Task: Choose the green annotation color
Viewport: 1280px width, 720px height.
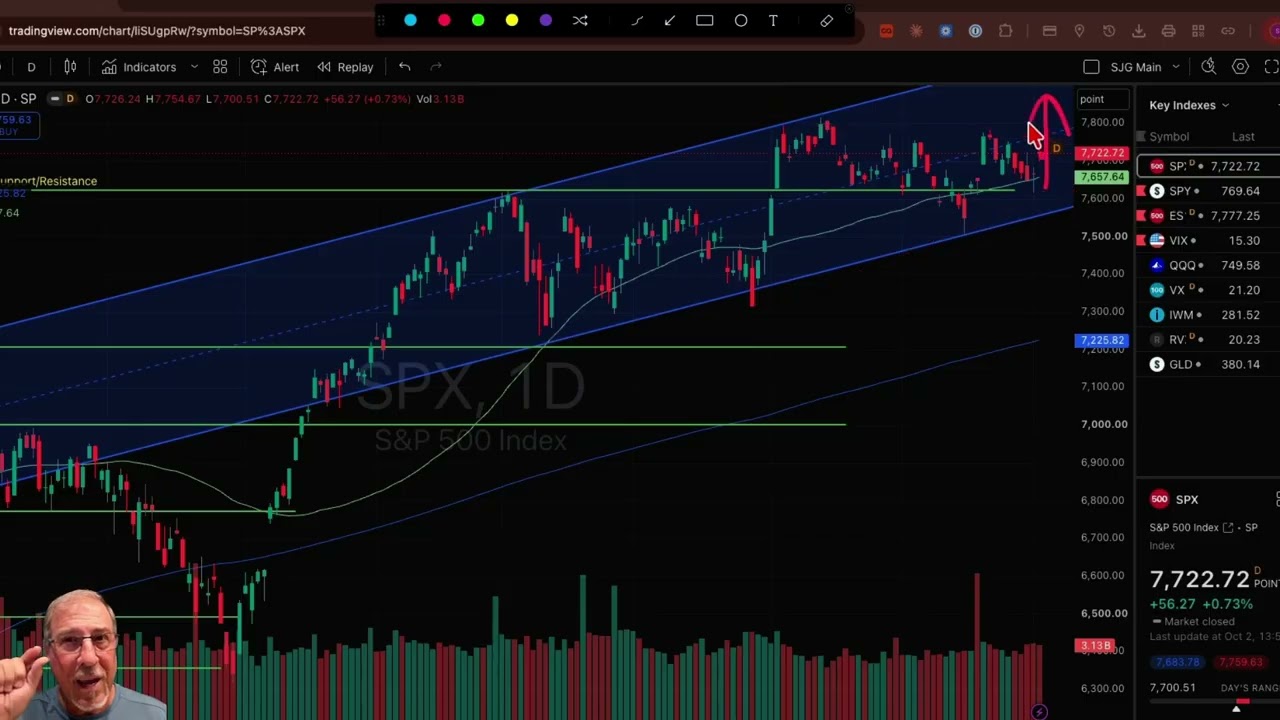Action: (478, 20)
